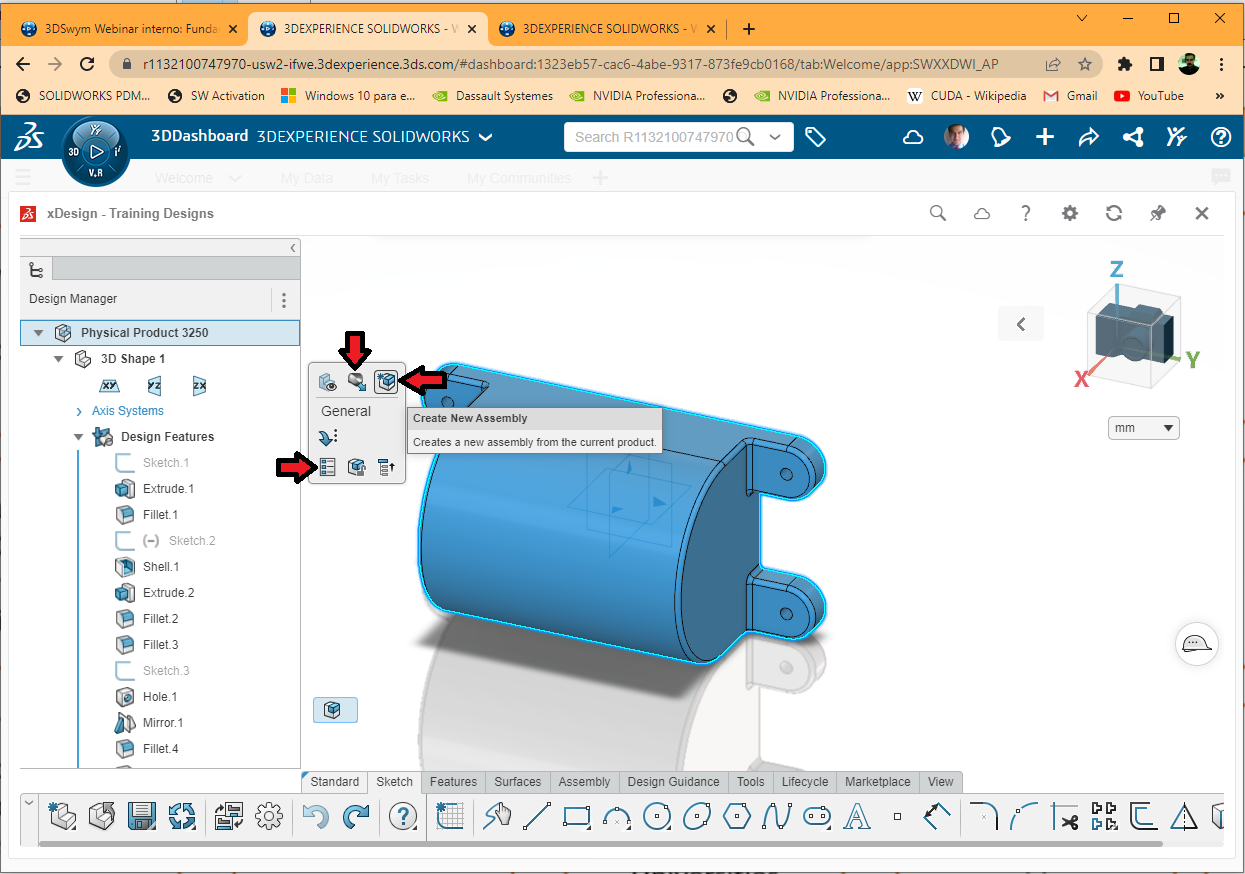Collapse the Design Features node
This screenshot has height=874, width=1245.
click(79, 437)
